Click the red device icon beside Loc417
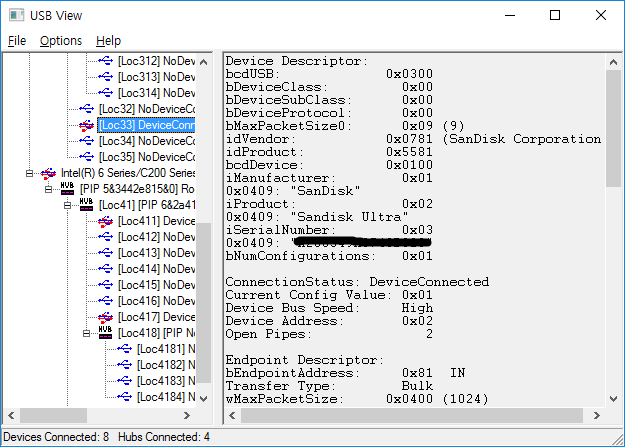Viewport: 625px width, 447px height. pos(106,317)
